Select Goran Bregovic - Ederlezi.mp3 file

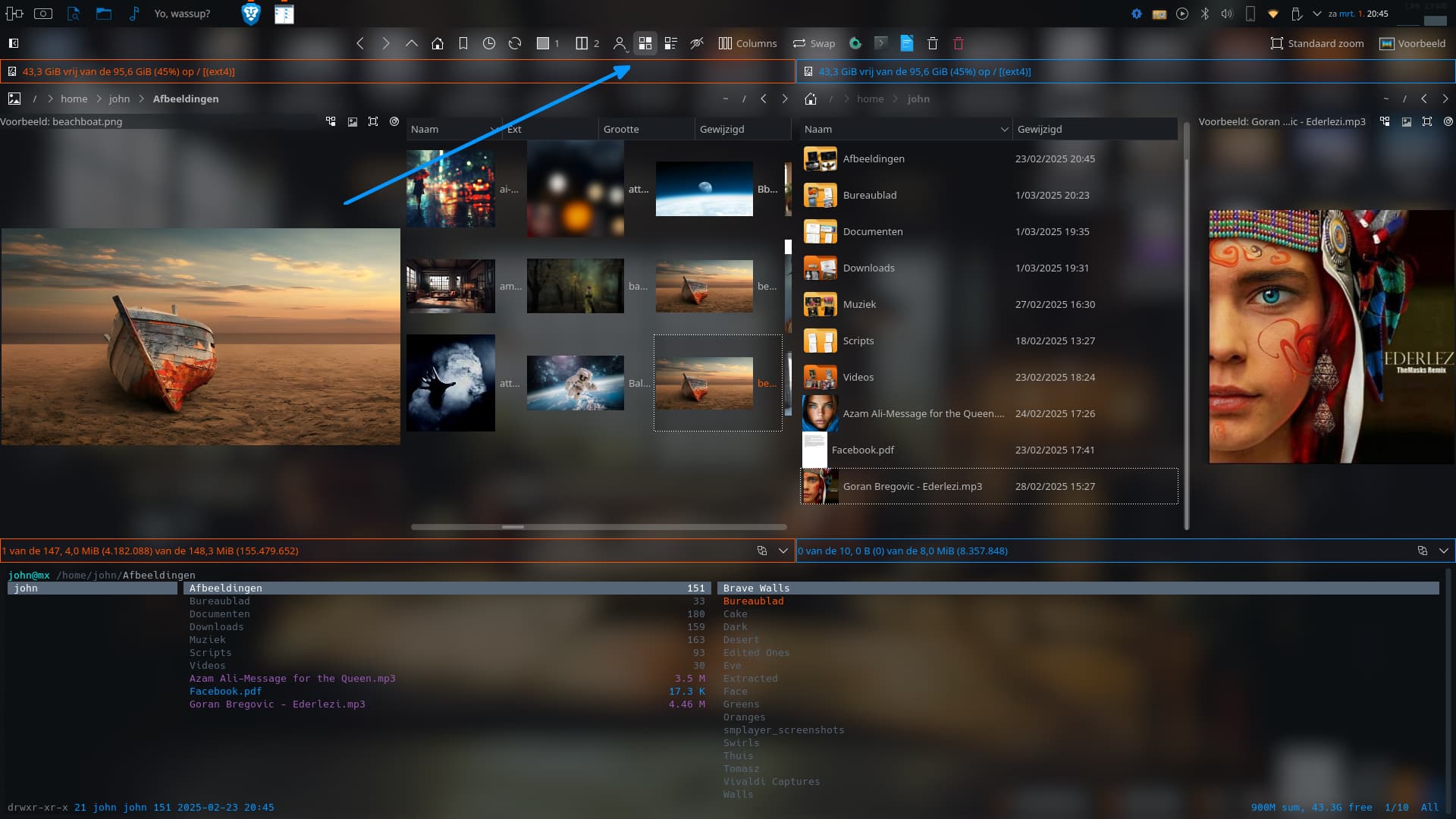point(989,486)
